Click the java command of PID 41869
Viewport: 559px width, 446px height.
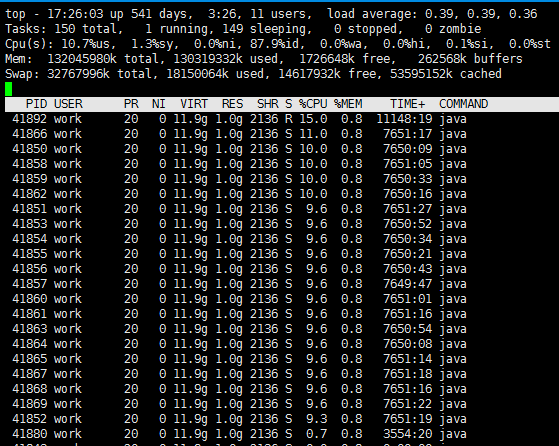(x=453, y=404)
